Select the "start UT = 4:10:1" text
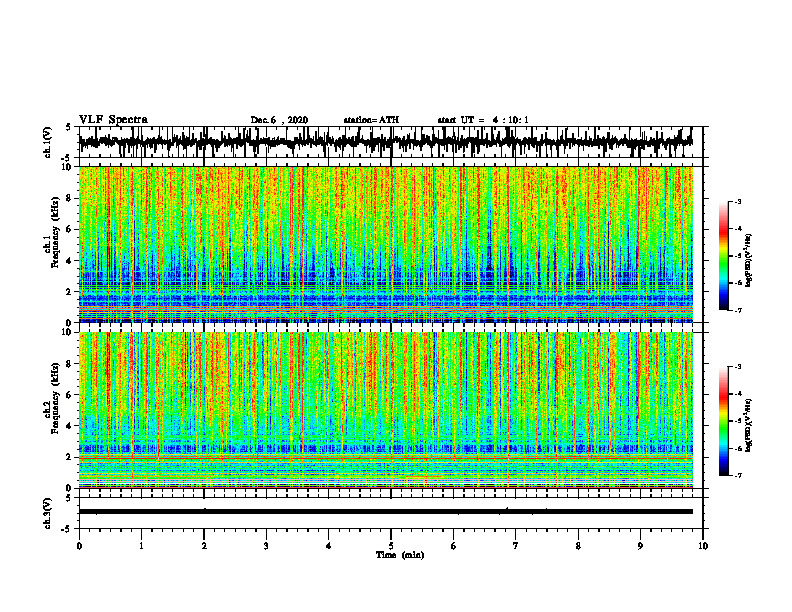792x612 pixels. click(483, 120)
